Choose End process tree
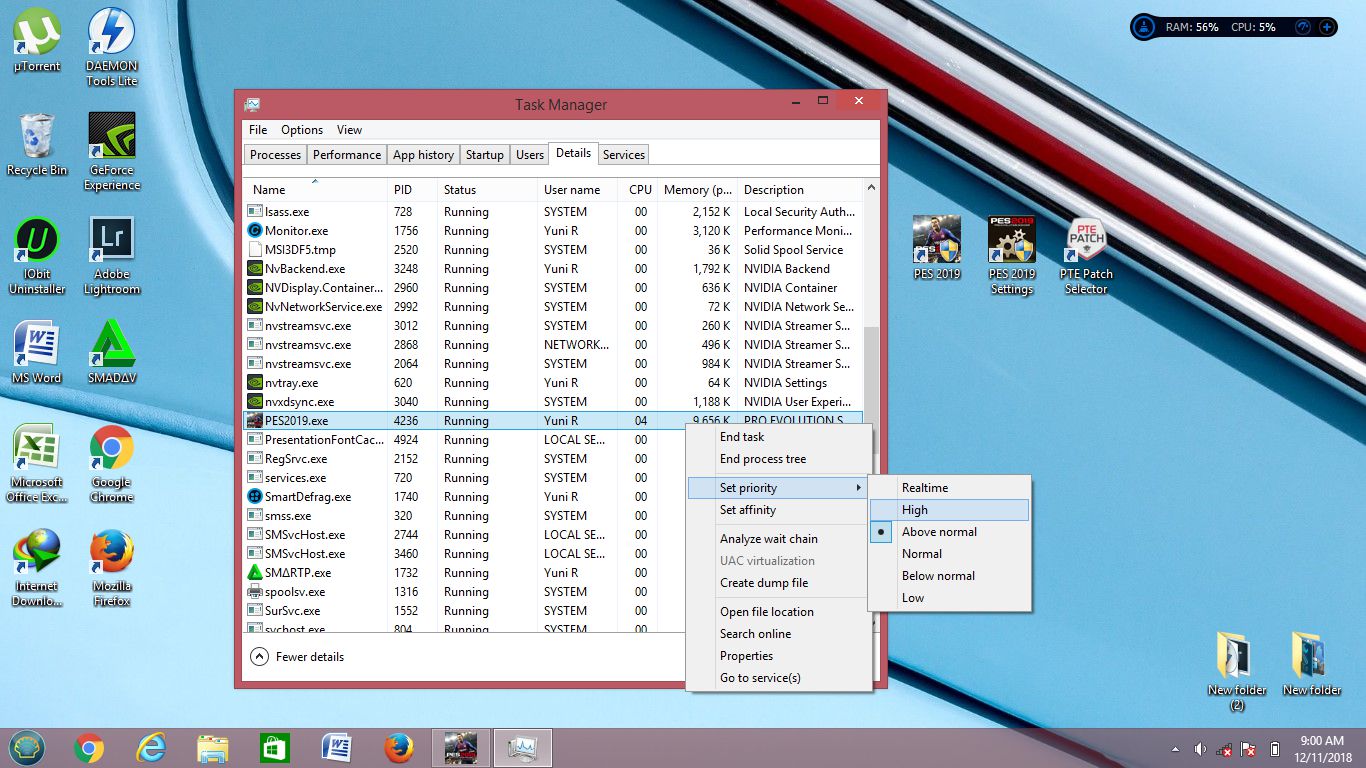Image resolution: width=1366 pixels, height=768 pixels. coord(778,459)
